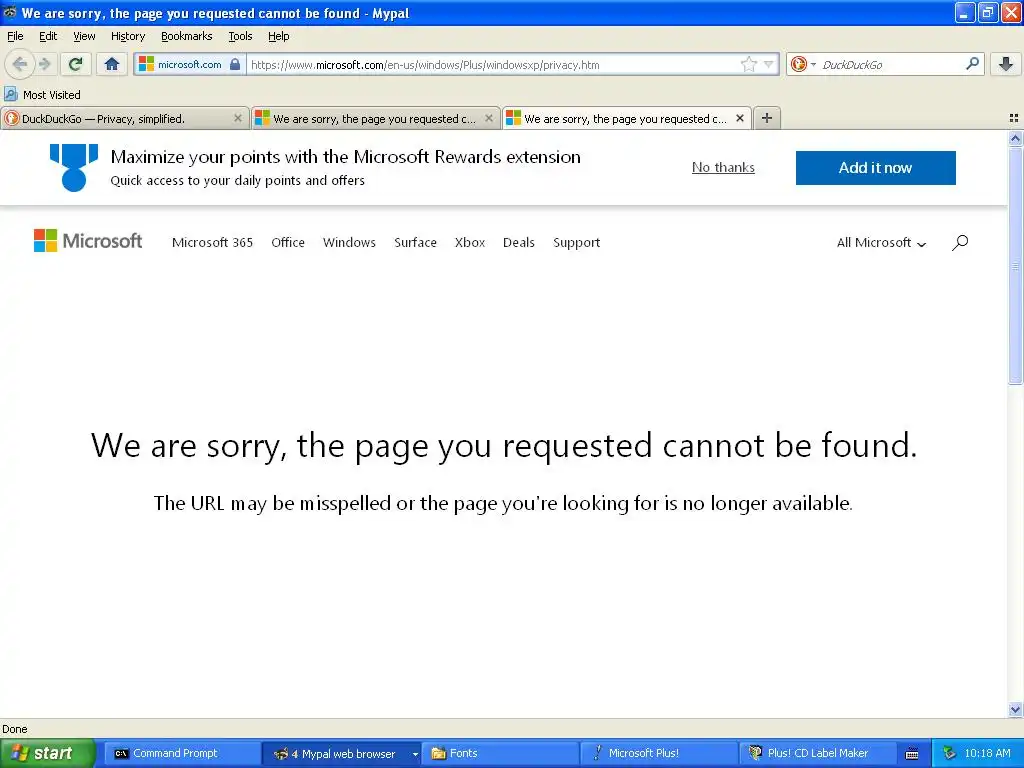Click the vertical scrollbar down arrow
This screenshot has height=768, width=1024.
(1015, 709)
